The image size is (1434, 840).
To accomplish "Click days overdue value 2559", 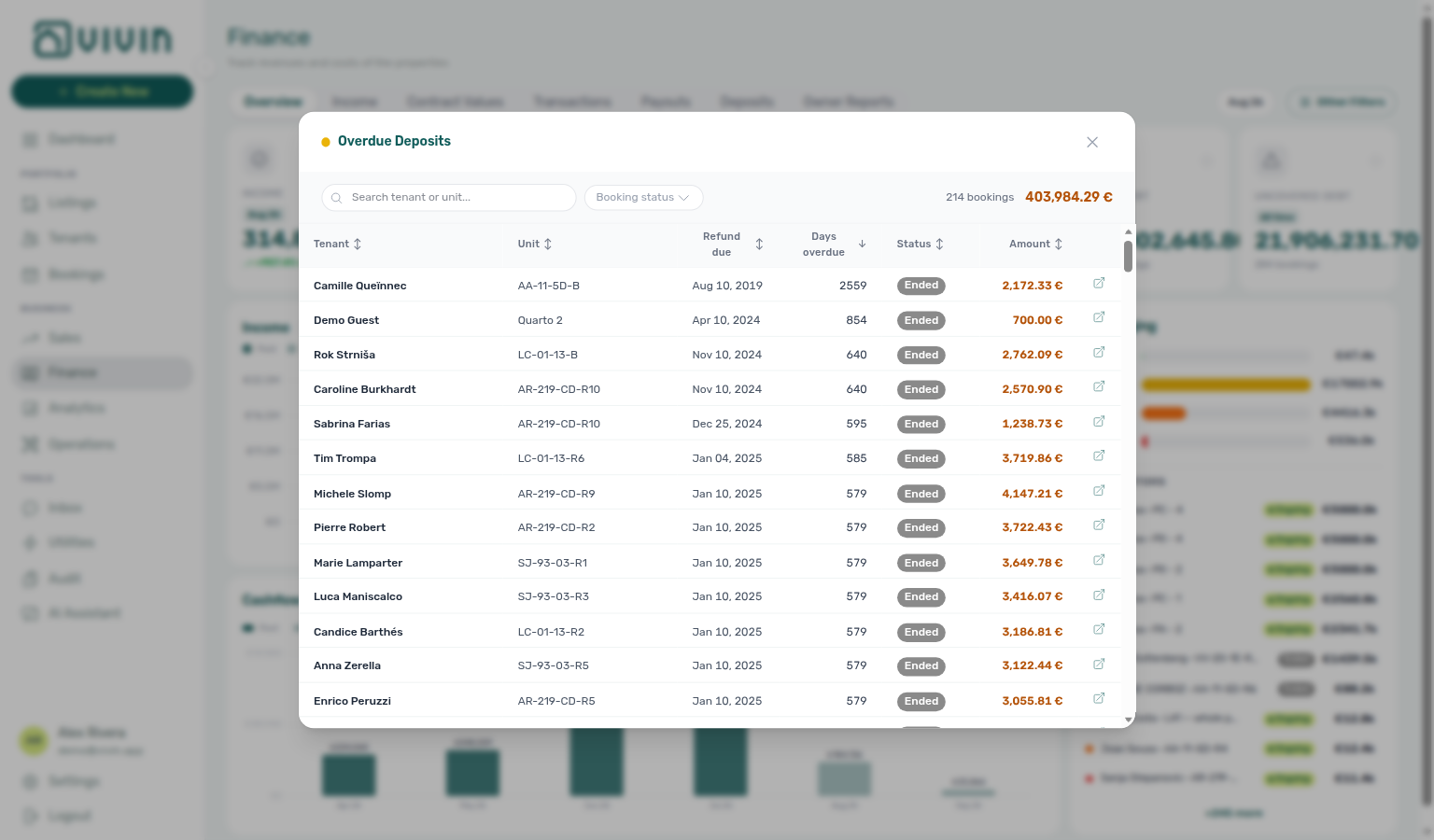I will (853, 286).
